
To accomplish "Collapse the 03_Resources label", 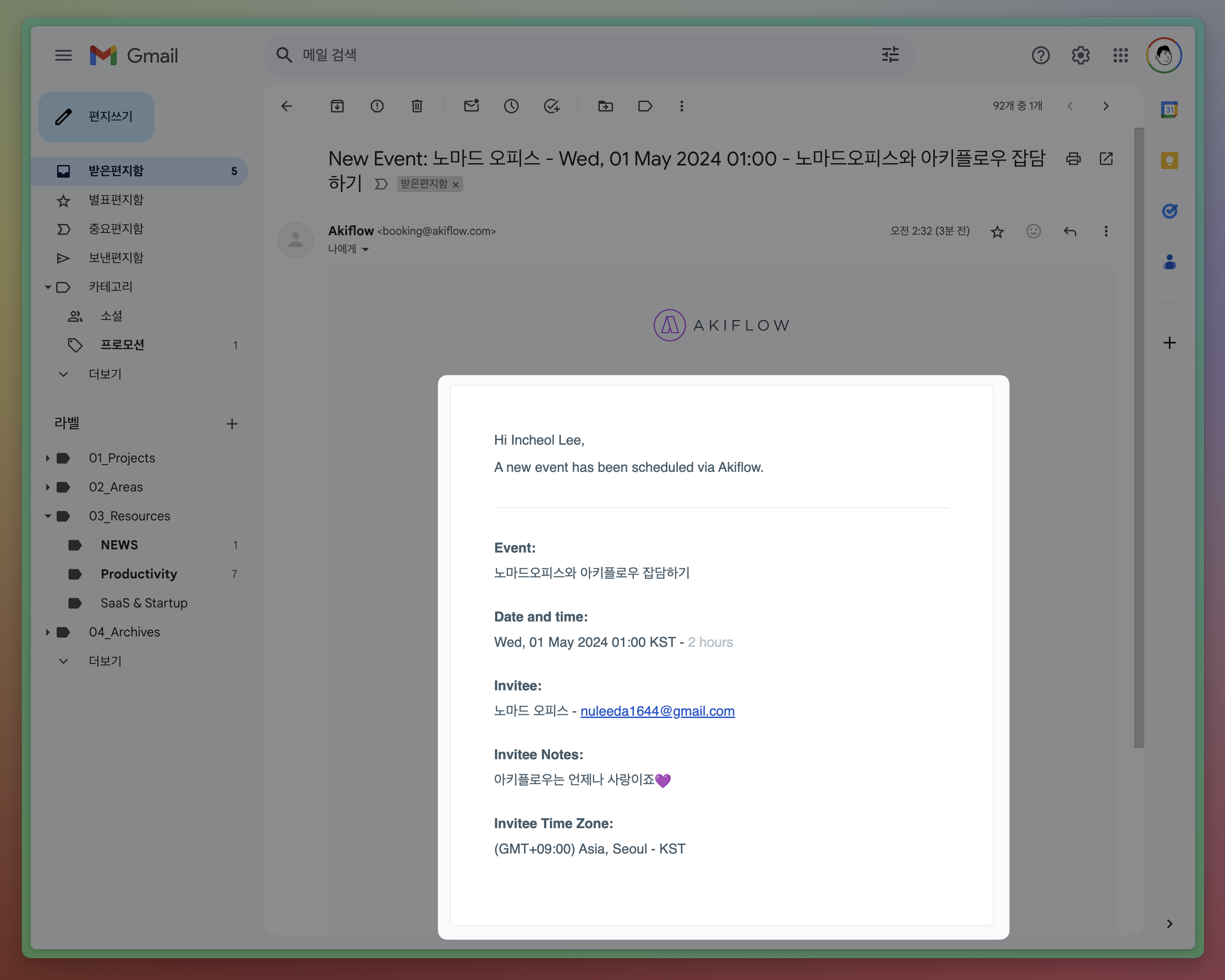I will [x=48, y=516].
